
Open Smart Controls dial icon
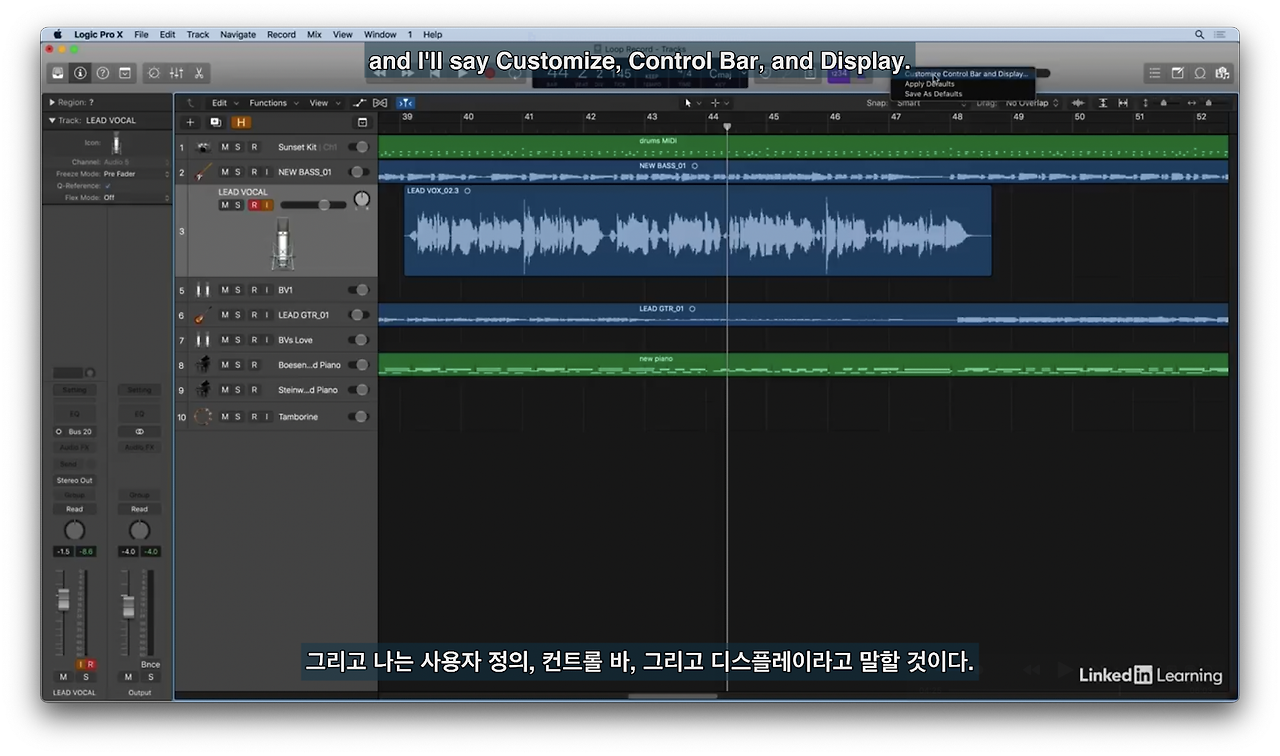154,73
